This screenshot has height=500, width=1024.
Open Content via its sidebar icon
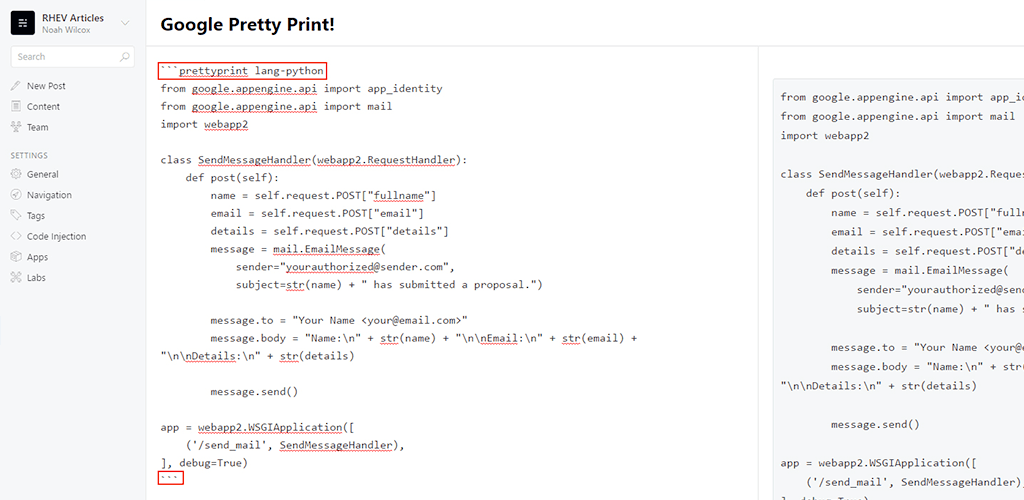pos(16,107)
